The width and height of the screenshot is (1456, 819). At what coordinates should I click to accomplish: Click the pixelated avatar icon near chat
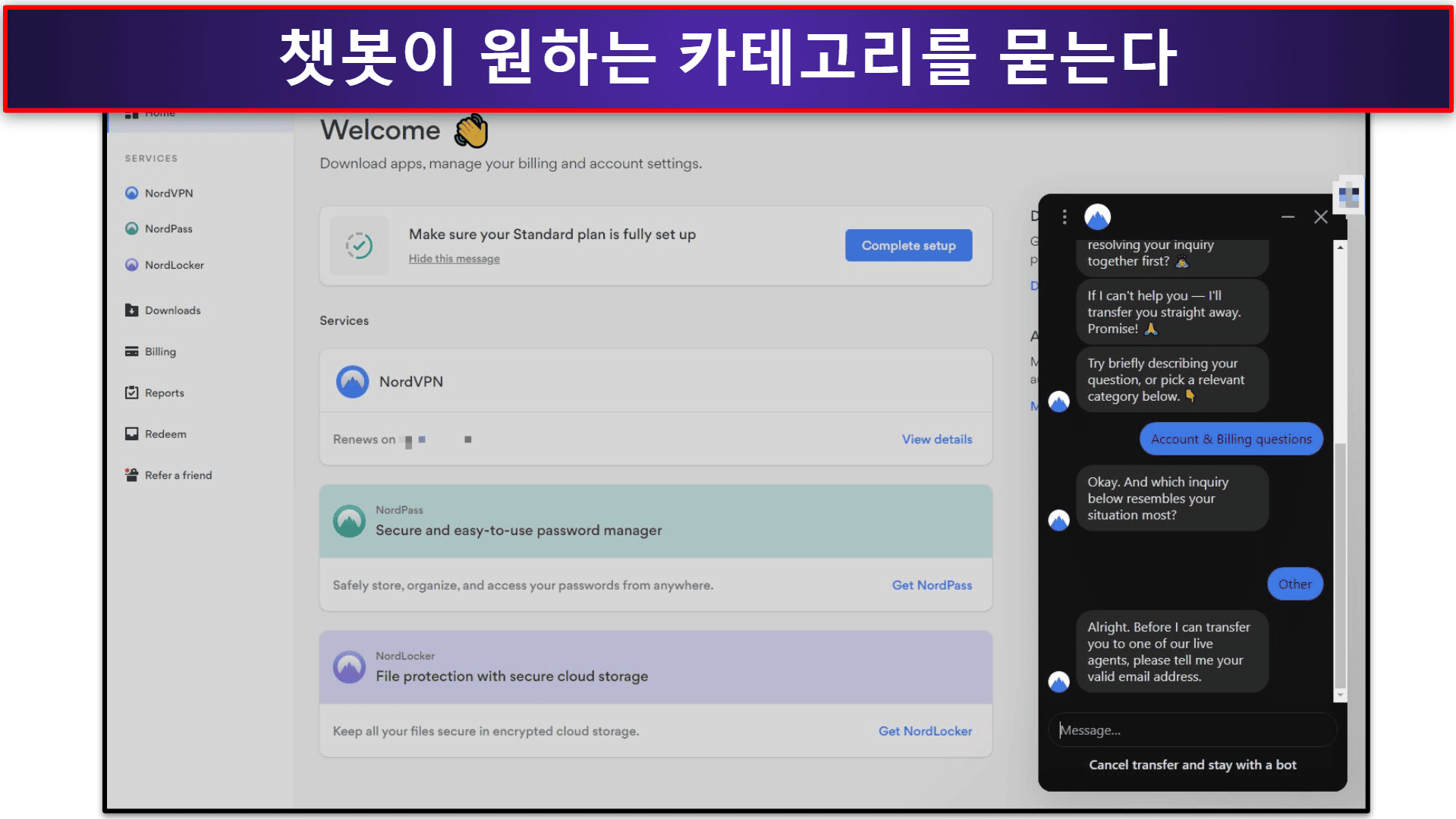pos(1348,197)
